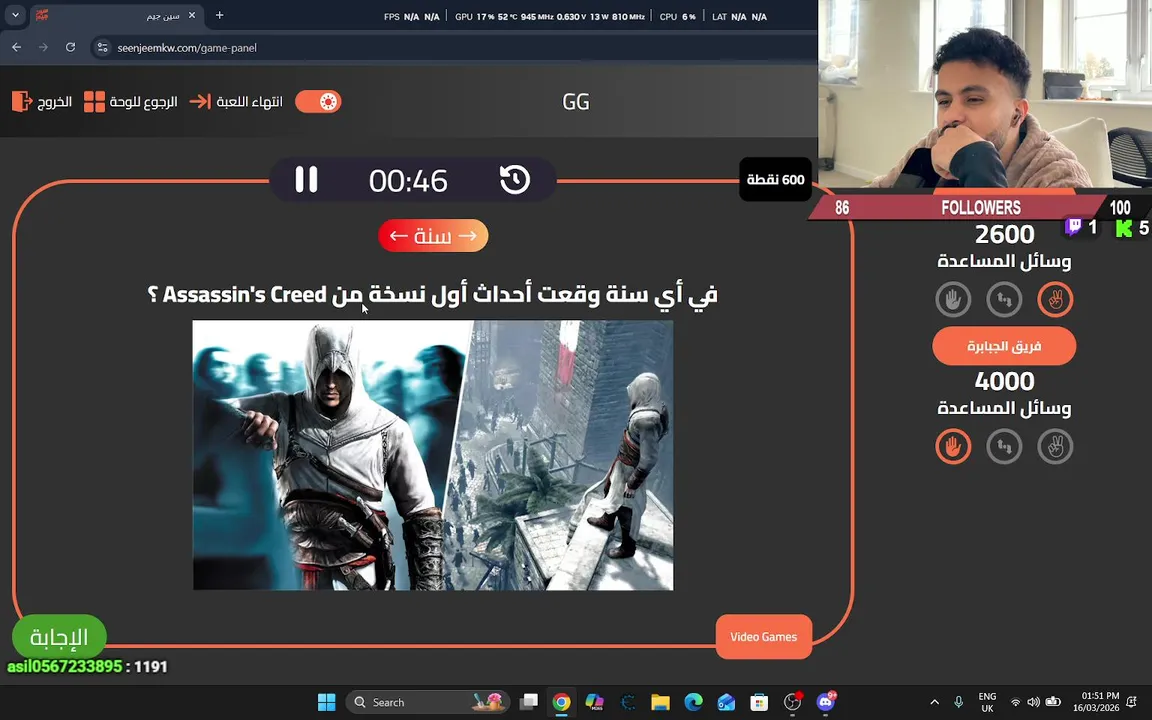Use the second team's two-finger help icon
Image resolution: width=1152 pixels, height=720 pixels.
pos(1055,447)
